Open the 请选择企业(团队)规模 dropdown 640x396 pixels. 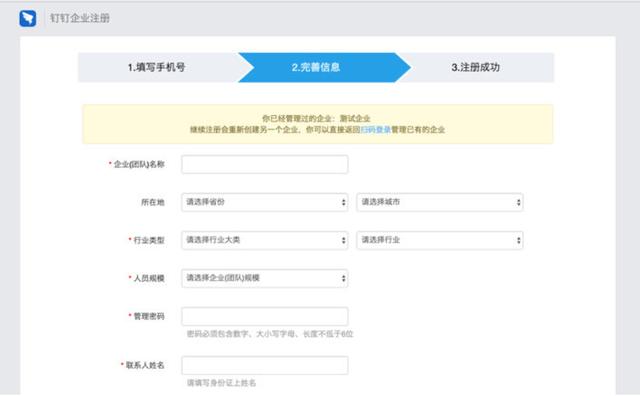tap(264, 278)
